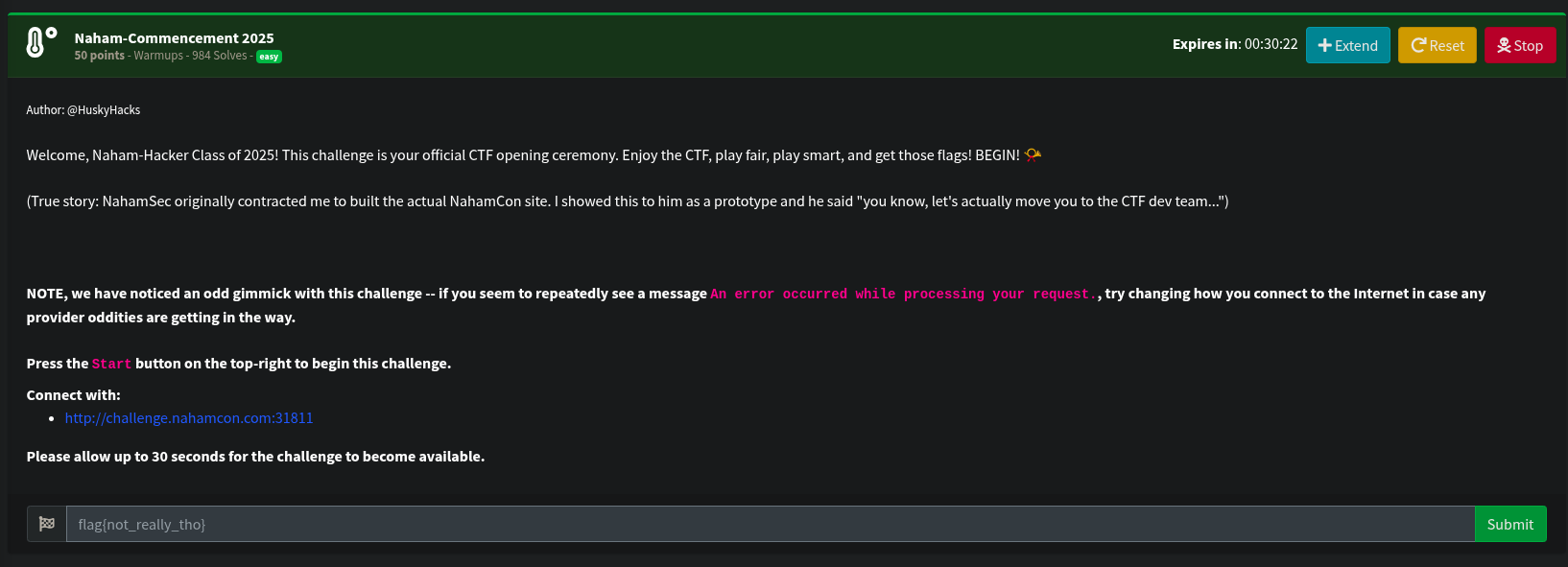
Task: Click the Extend timer button
Action: pos(1347,45)
